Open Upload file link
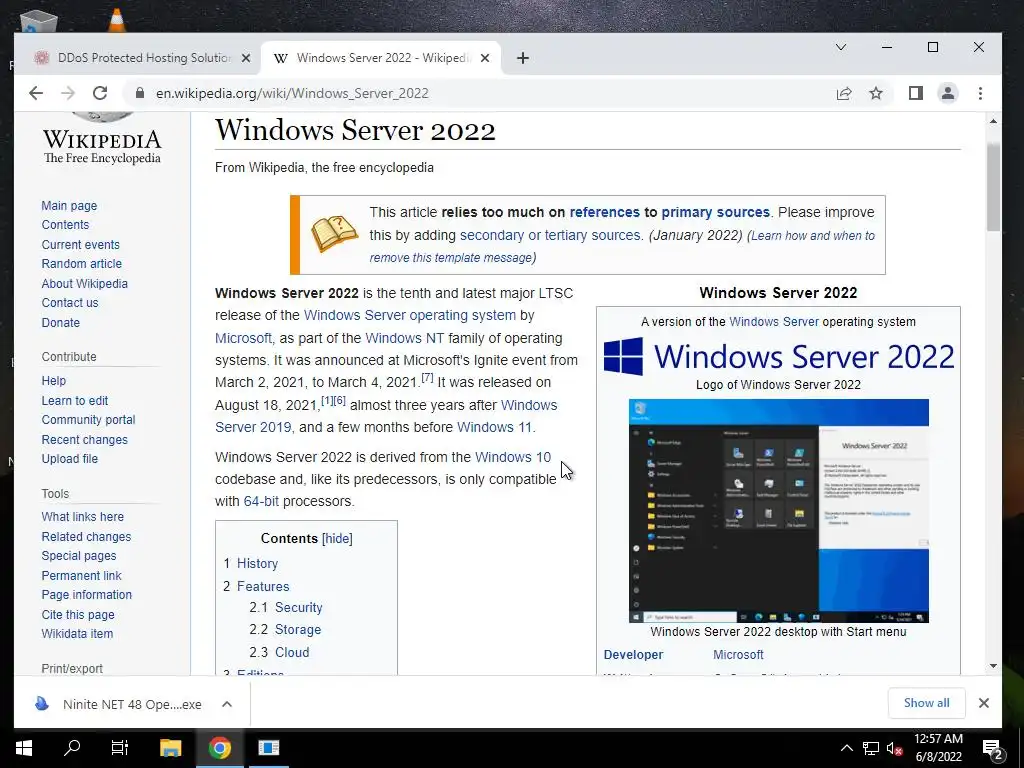 click(70, 459)
